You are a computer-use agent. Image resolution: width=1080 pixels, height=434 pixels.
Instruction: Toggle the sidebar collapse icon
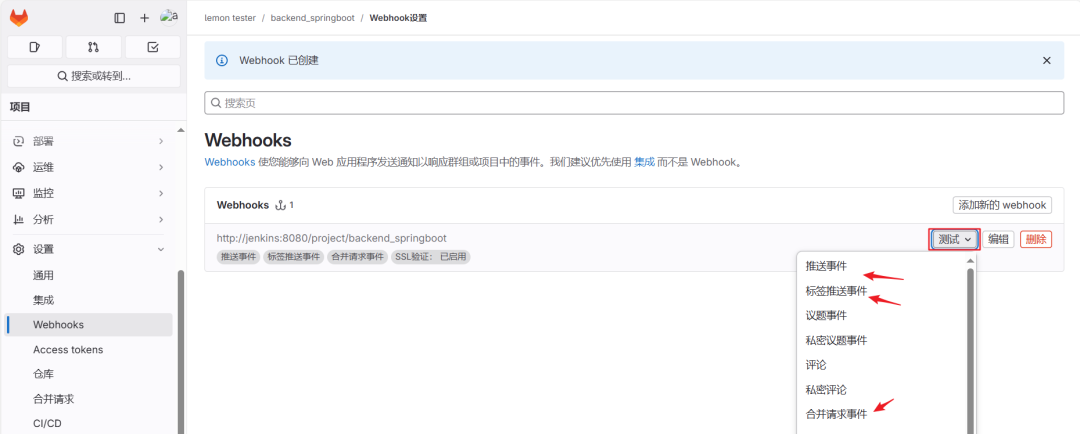[120, 18]
